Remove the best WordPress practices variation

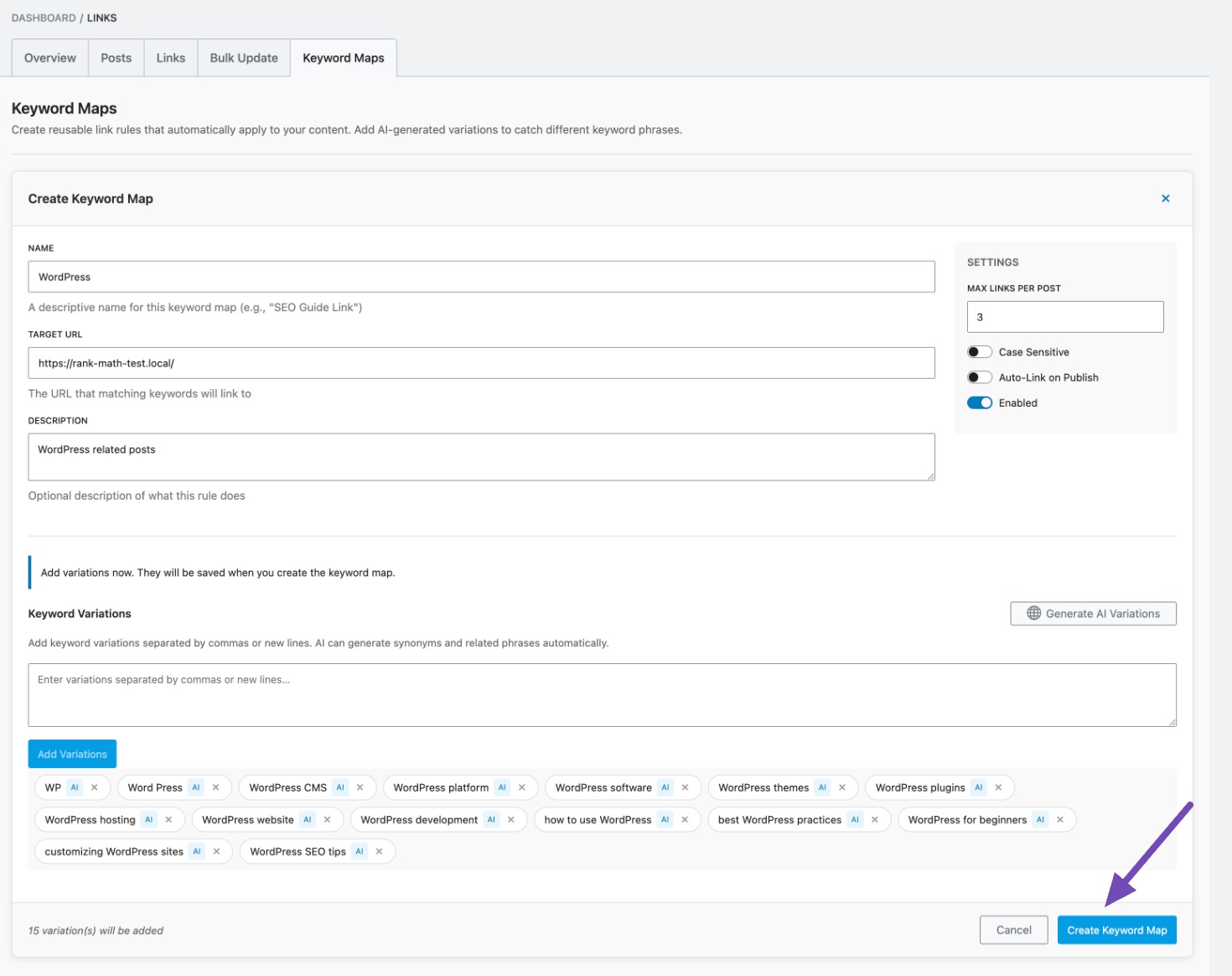[x=875, y=819]
